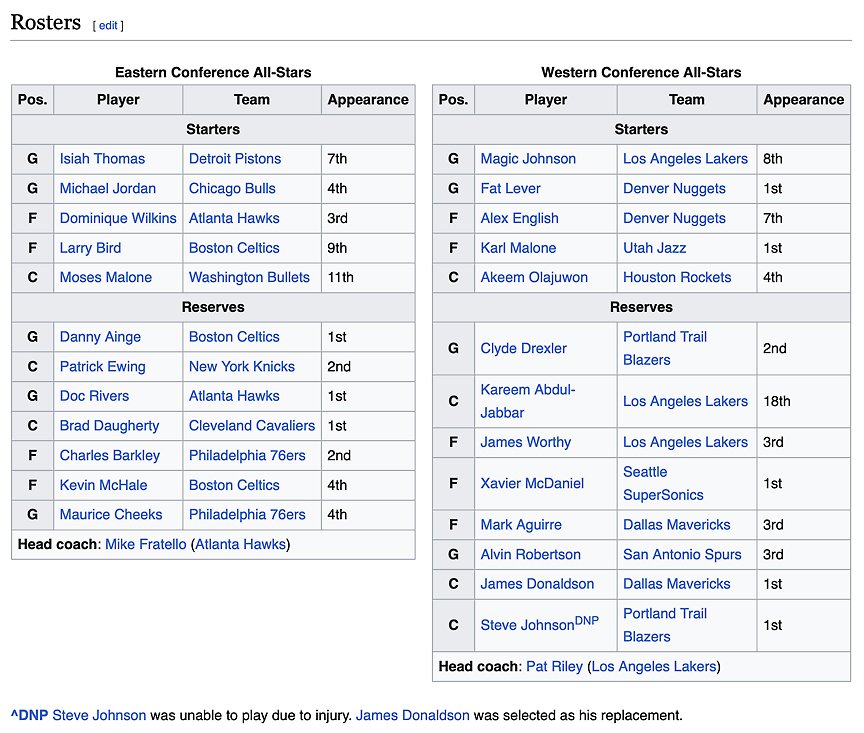Image resolution: width=864 pixels, height=733 pixels.
Task: Click Denver Nuggets in Fat Lever row
Action: click(x=674, y=188)
